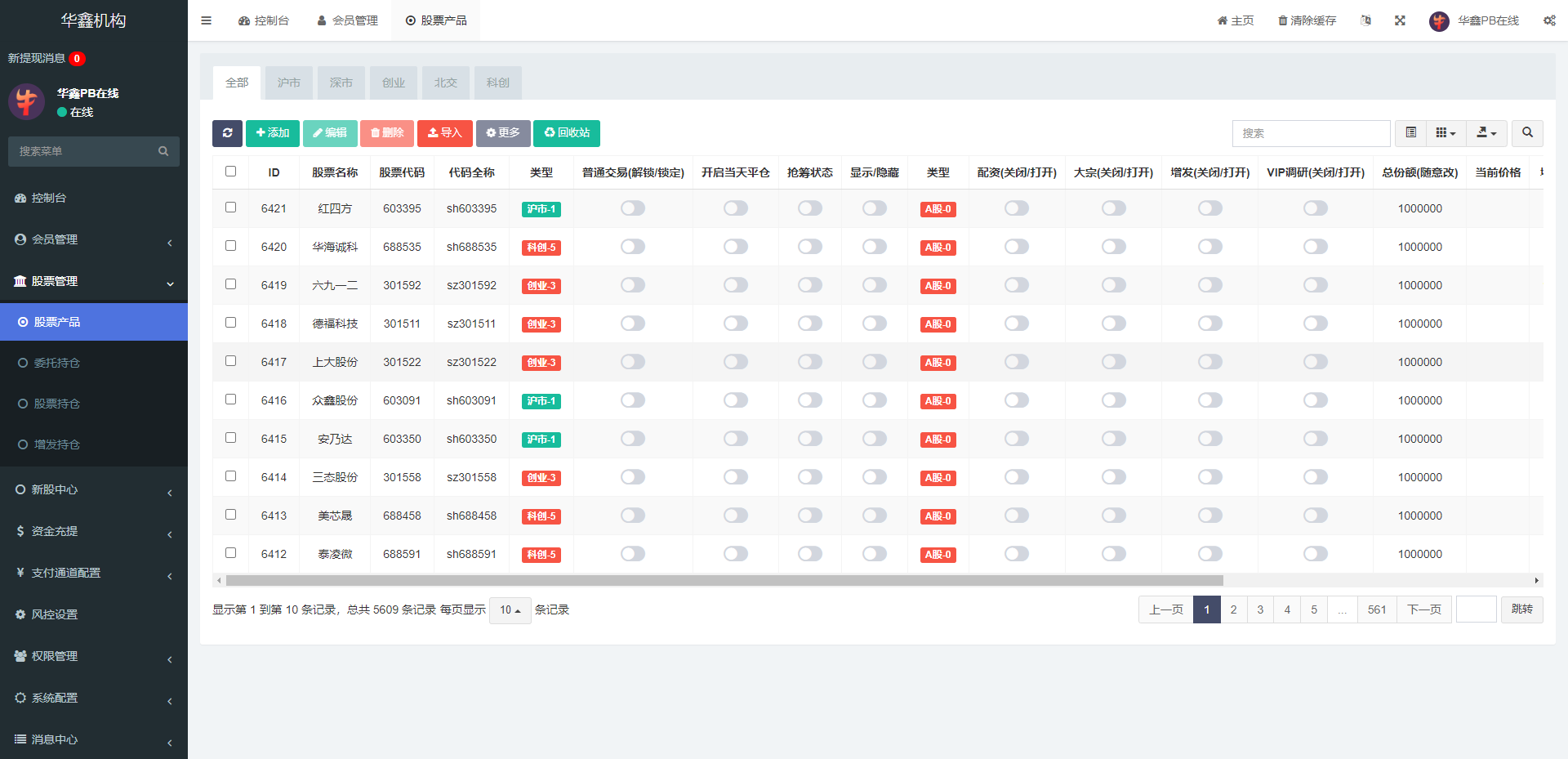The height and width of the screenshot is (759, 1568).
Task: Open the export data dropdown
Action: pyautogui.click(x=1486, y=133)
